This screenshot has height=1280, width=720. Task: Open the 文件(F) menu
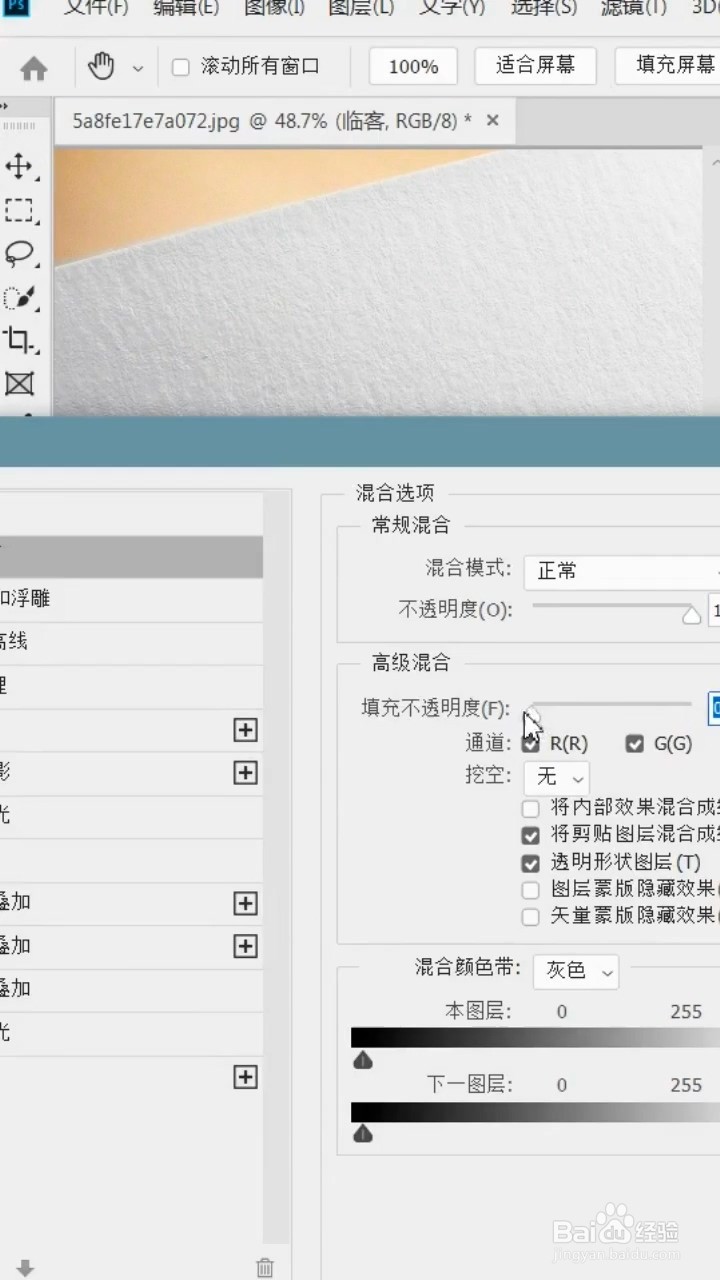(96, 9)
